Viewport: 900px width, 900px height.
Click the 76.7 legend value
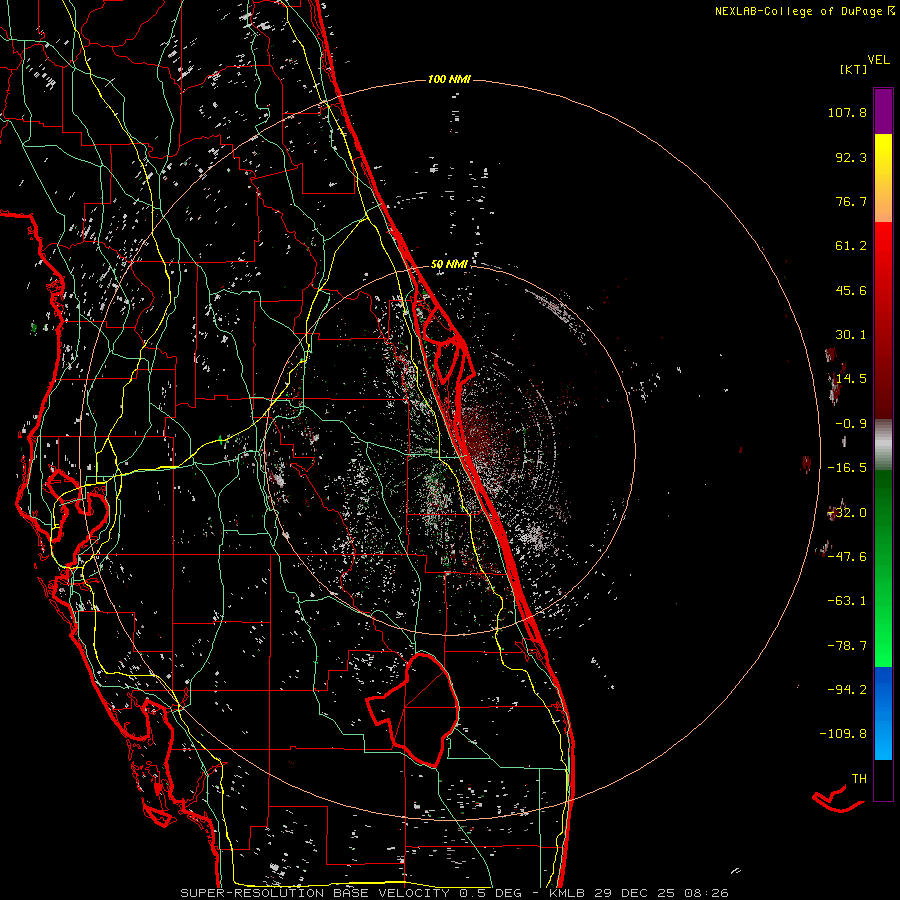click(851, 201)
